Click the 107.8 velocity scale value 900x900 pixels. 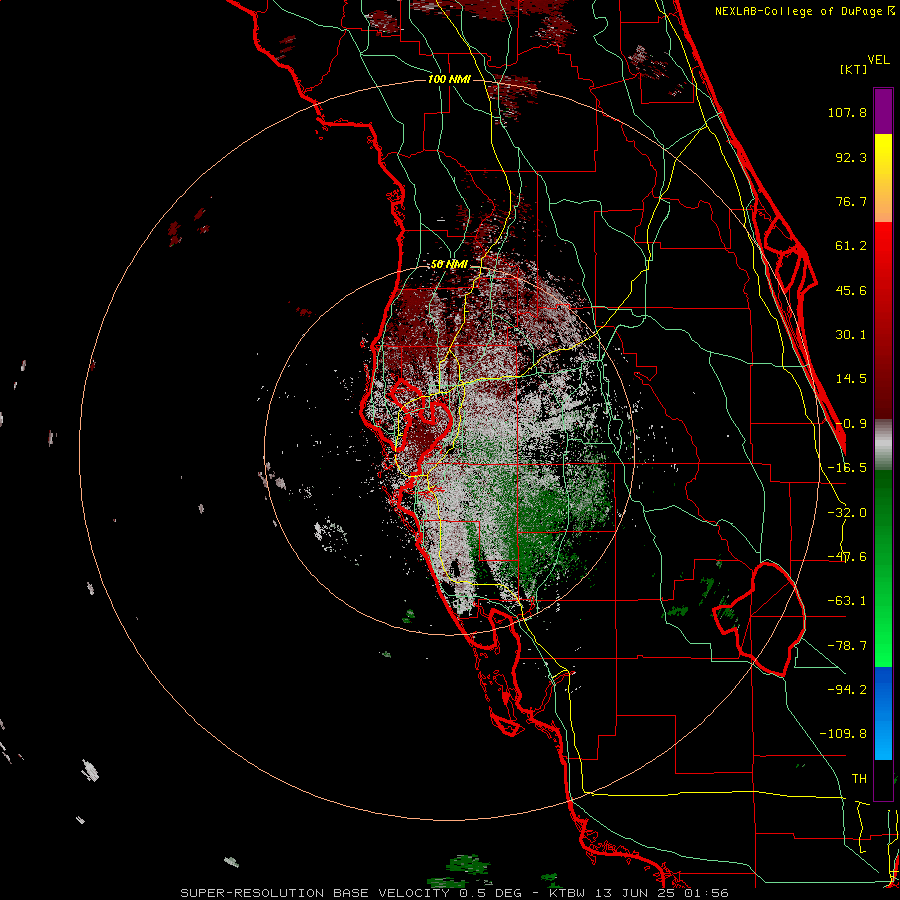(x=847, y=112)
